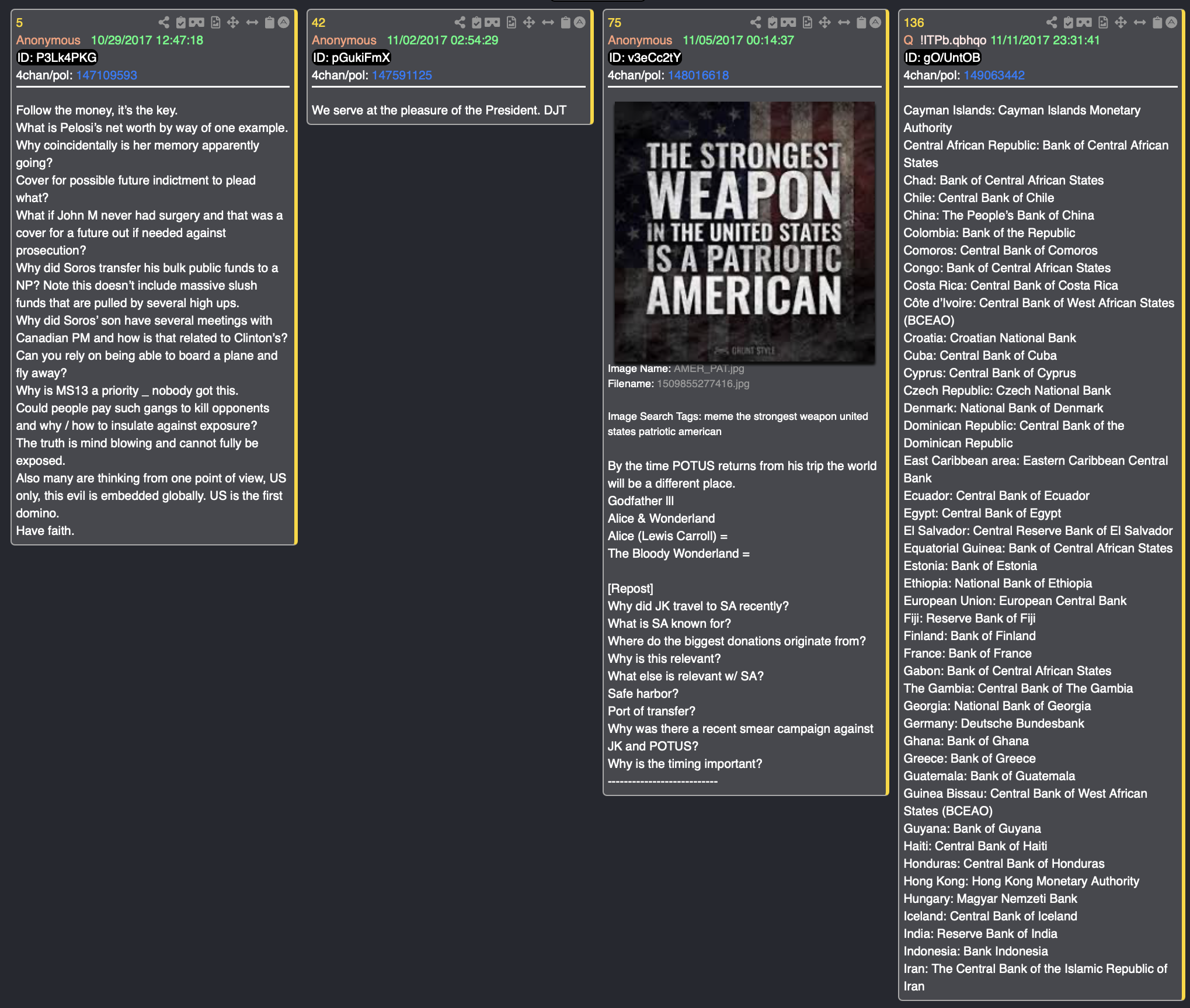Open 4chan/pol link 148016618

pyautogui.click(x=698, y=75)
